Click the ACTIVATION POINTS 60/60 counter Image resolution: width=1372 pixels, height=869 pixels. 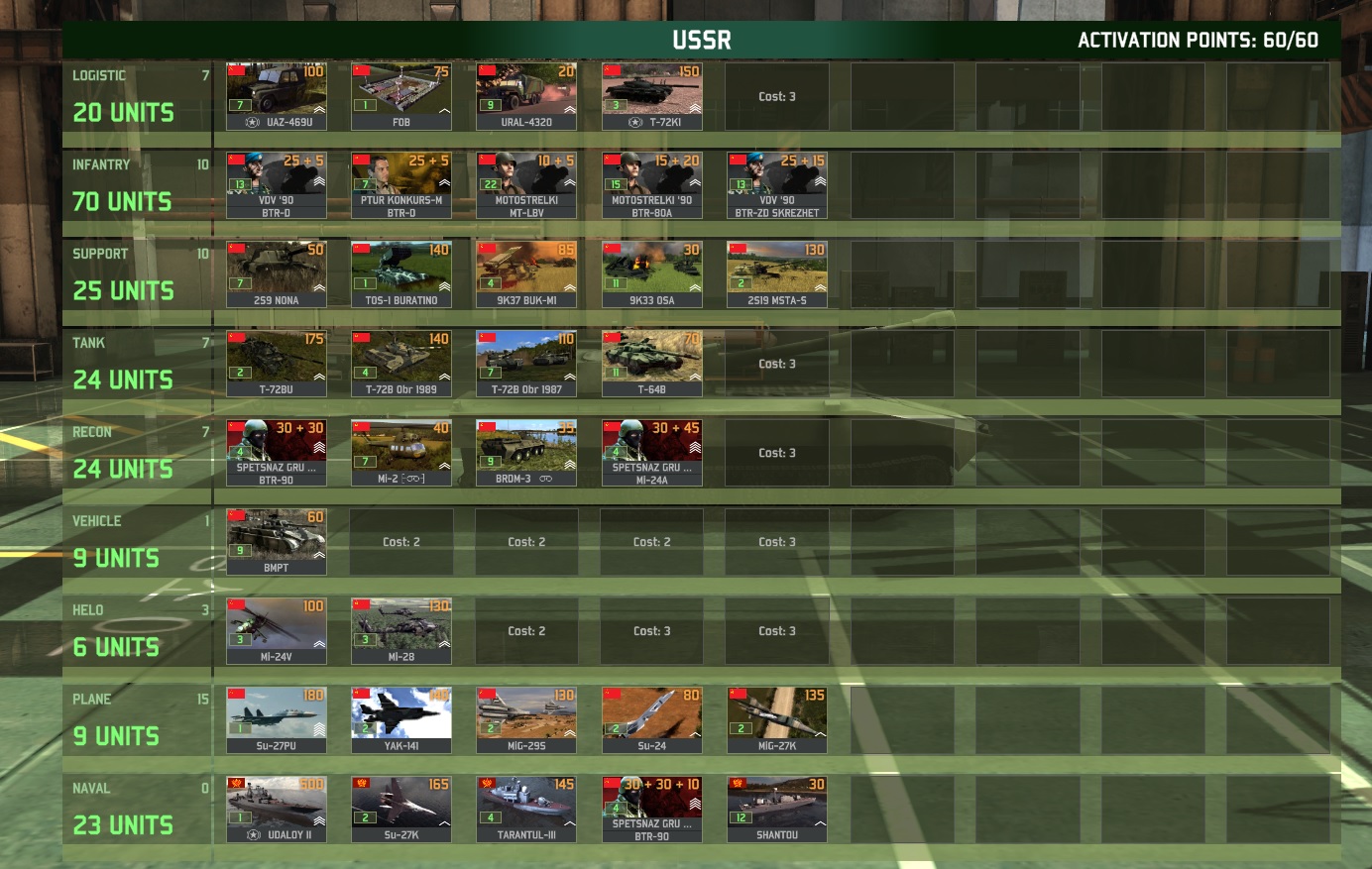click(1198, 41)
